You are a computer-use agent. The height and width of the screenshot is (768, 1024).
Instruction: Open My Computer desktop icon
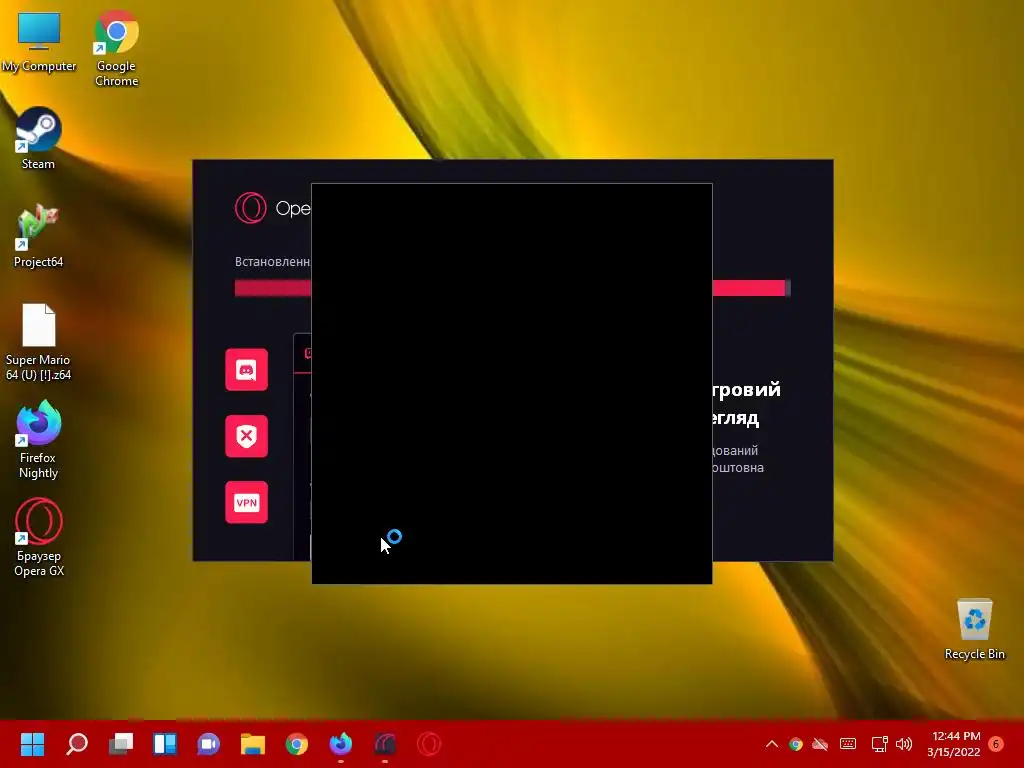[39, 42]
